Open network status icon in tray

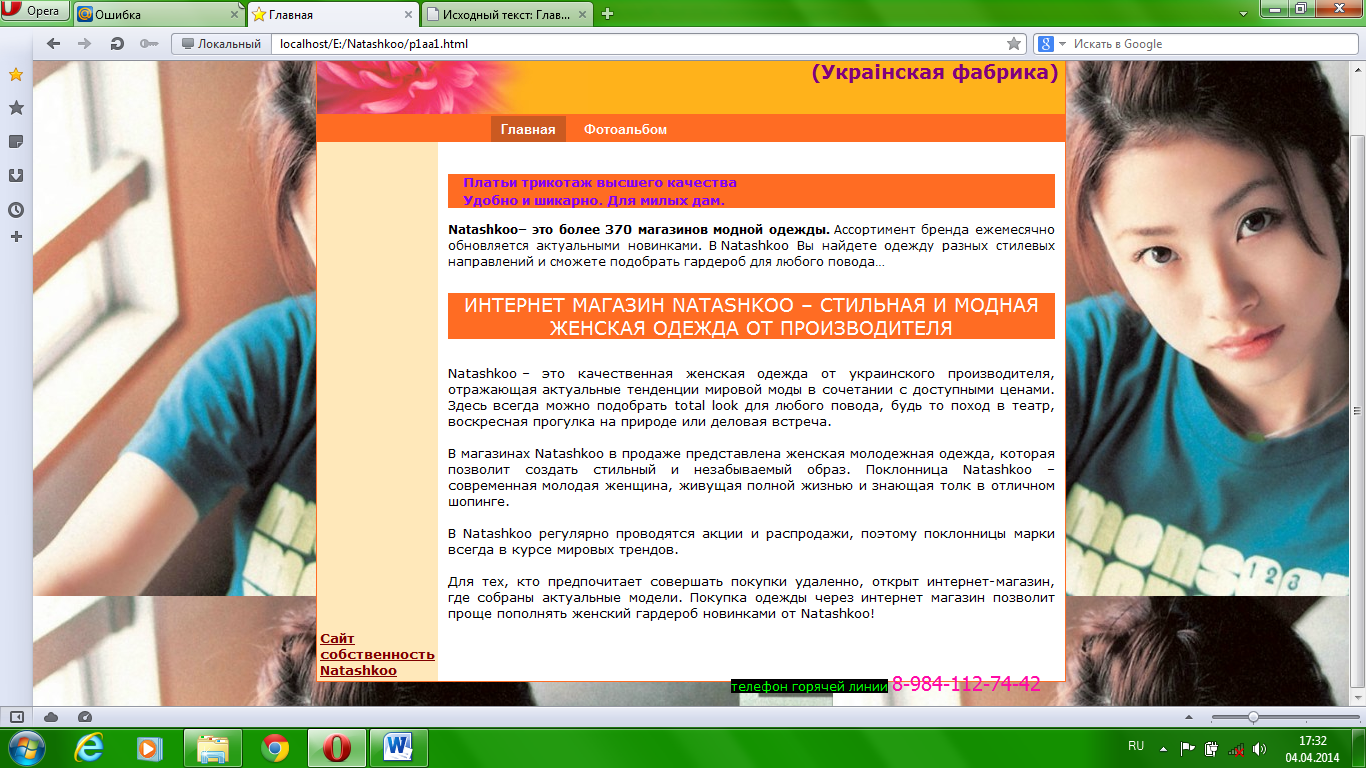(1236, 748)
